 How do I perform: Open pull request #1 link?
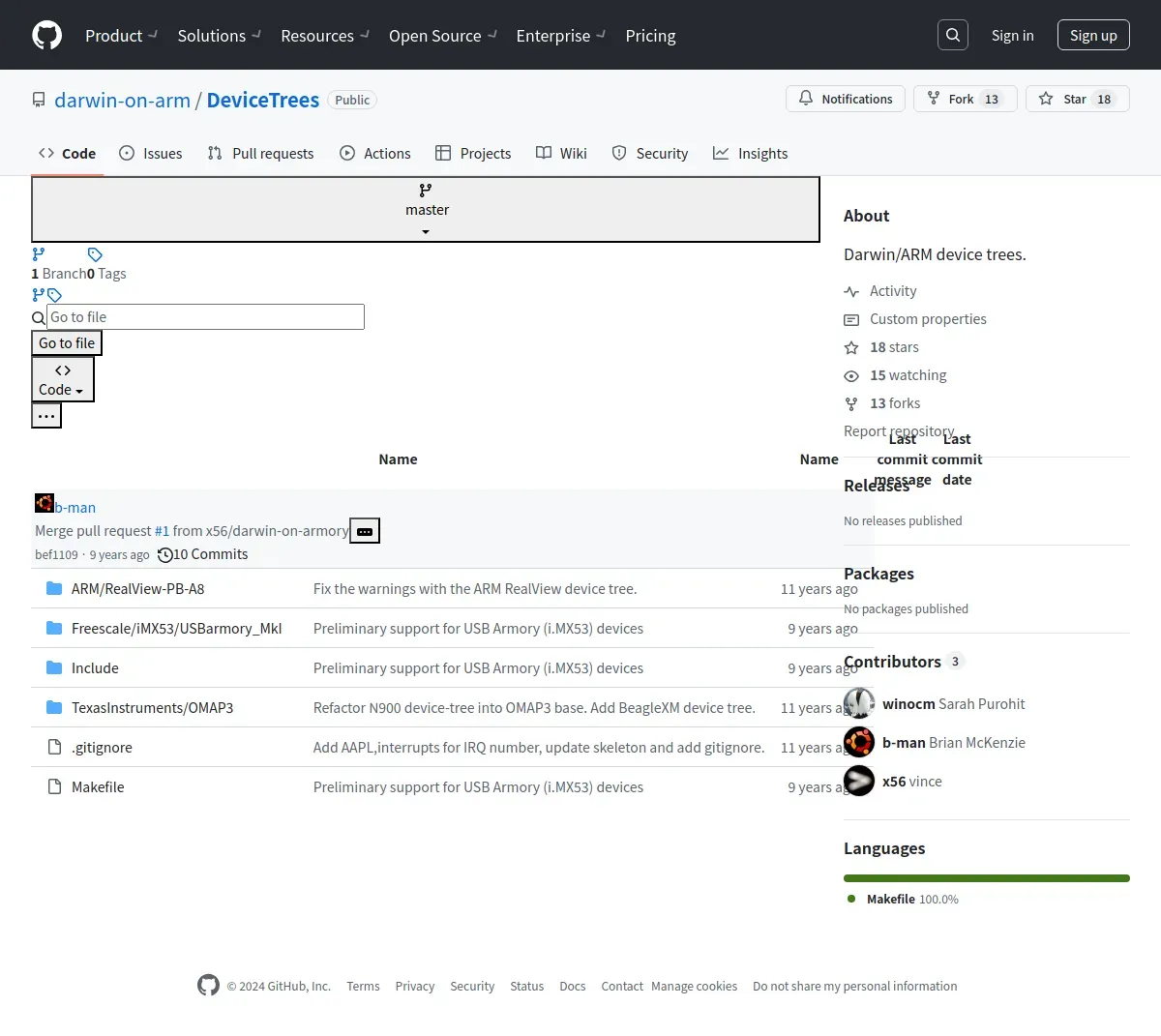(x=162, y=530)
